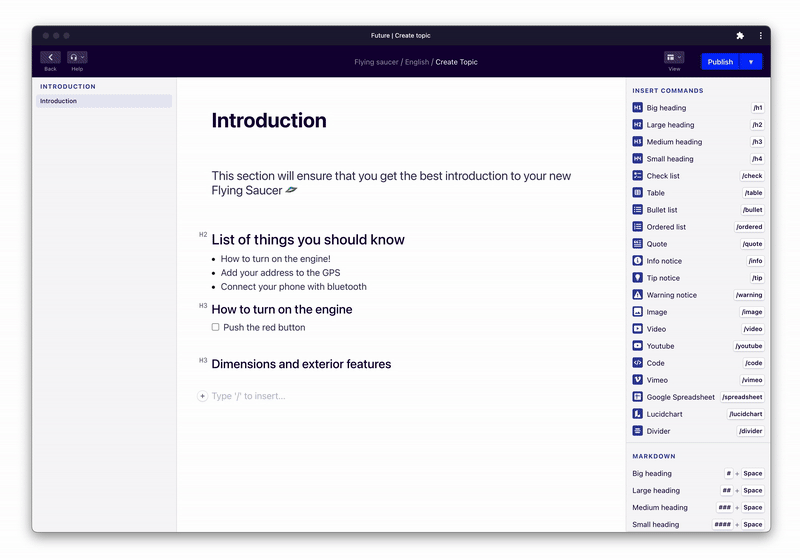Click the Video command icon
The image size is (800, 560).
pyautogui.click(x=637, y=328)
